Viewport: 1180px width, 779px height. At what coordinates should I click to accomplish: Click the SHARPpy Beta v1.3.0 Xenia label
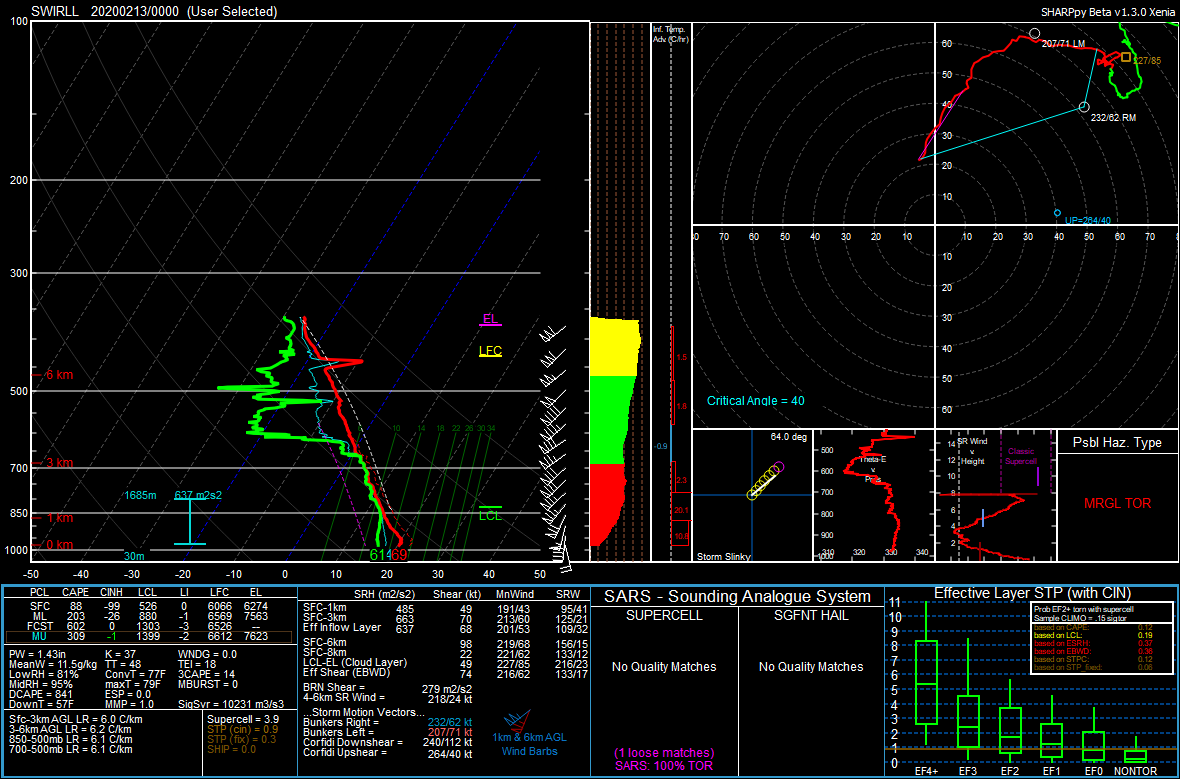click(x=1108, y=11)
